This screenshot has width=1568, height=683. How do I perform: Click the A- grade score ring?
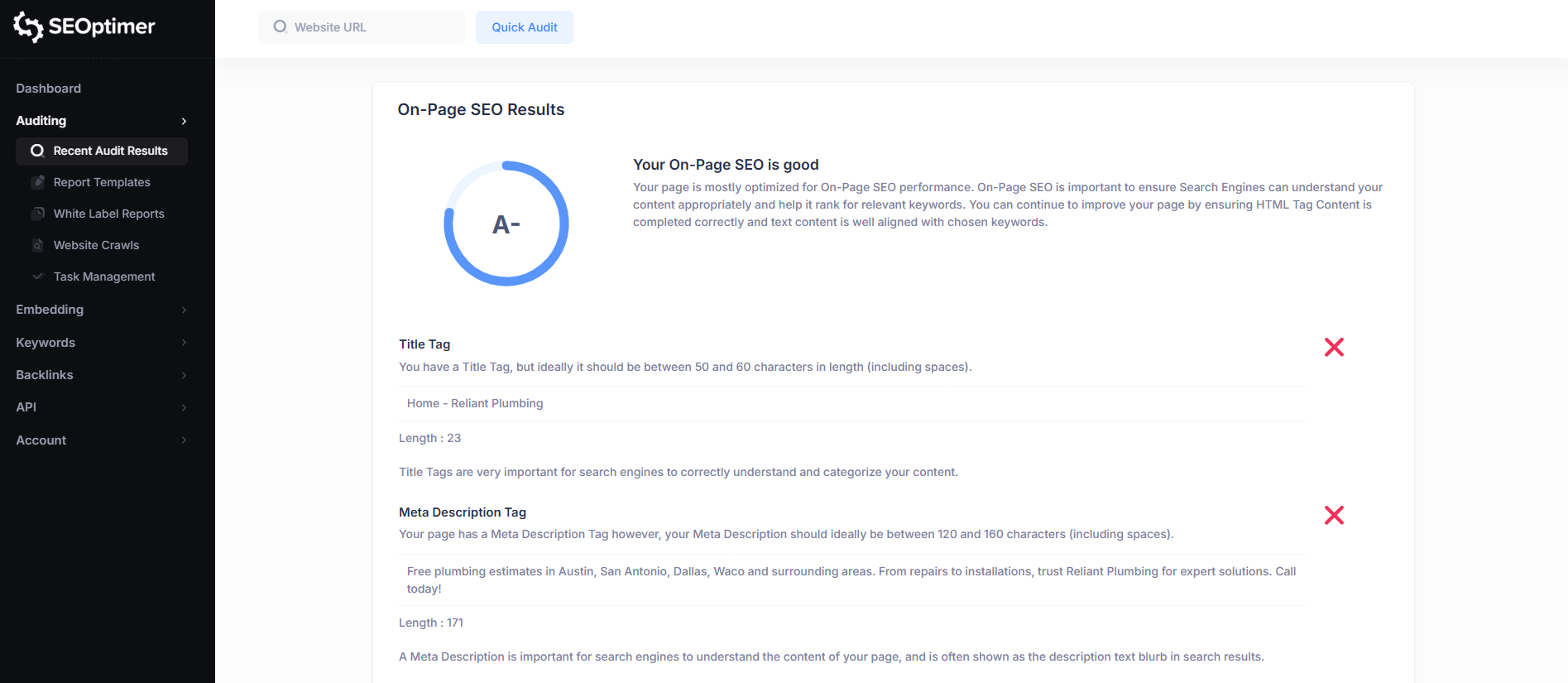click(506, 224)
